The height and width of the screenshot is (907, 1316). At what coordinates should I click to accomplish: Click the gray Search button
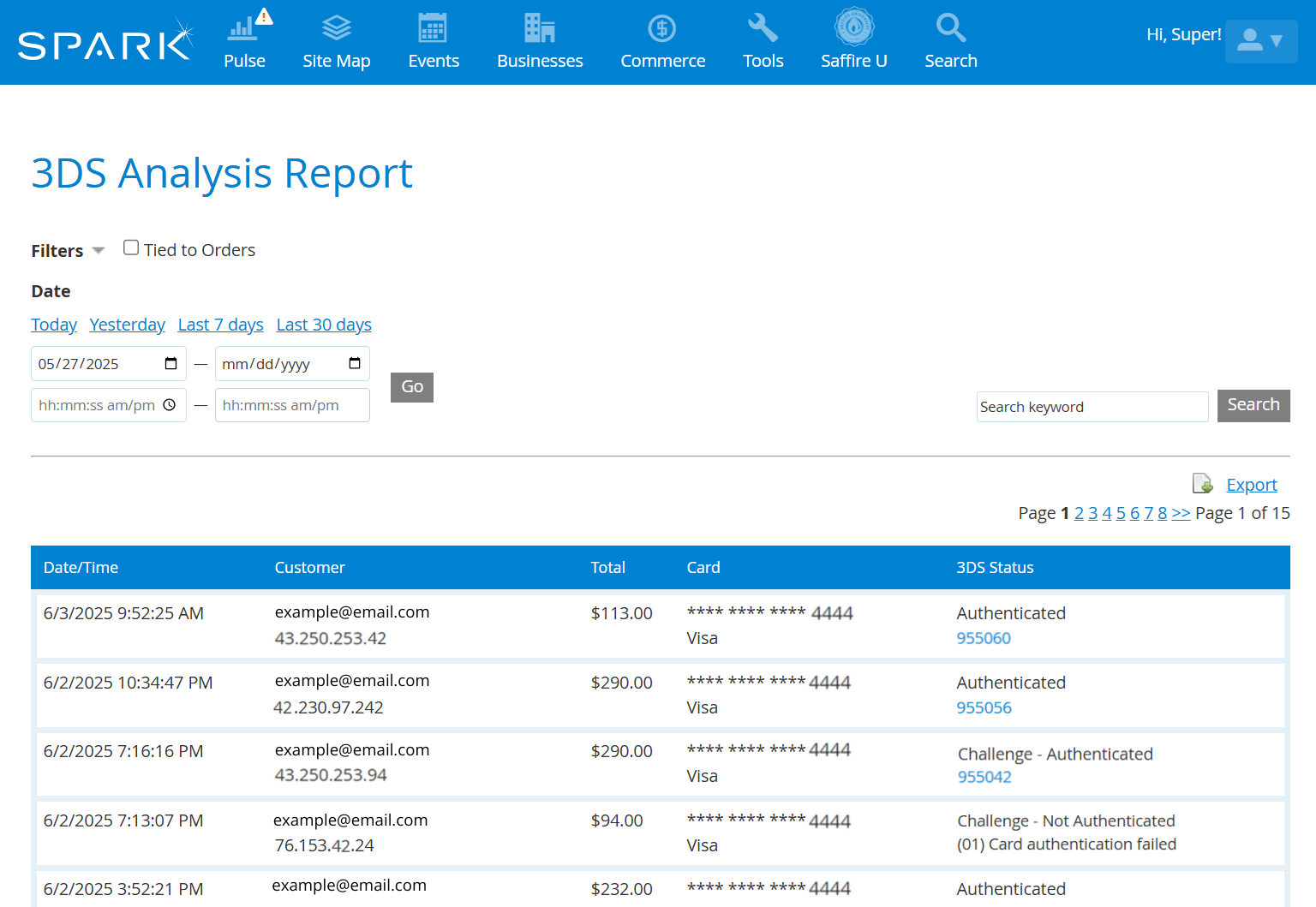tap(1253, 405)
